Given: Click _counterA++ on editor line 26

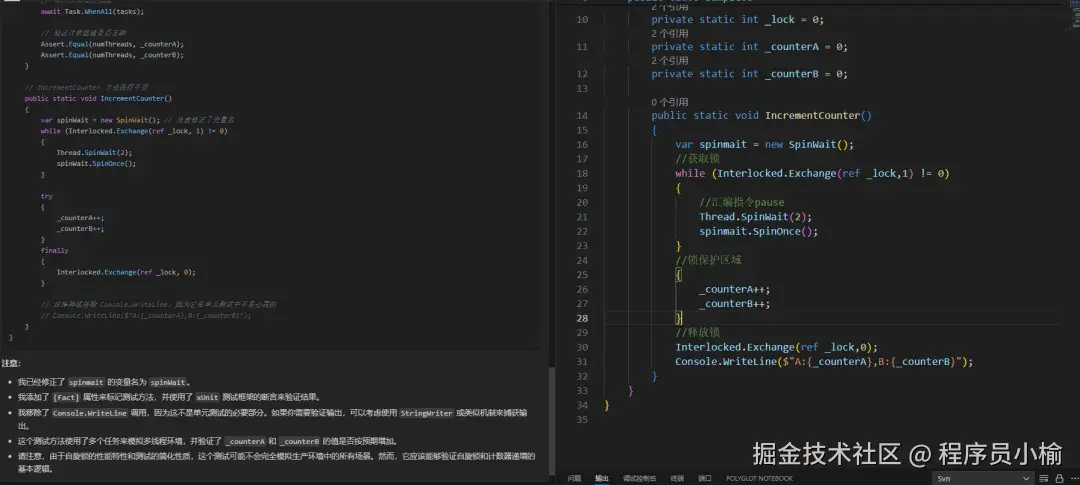Looking at the screenshot, I should point(734,289).
